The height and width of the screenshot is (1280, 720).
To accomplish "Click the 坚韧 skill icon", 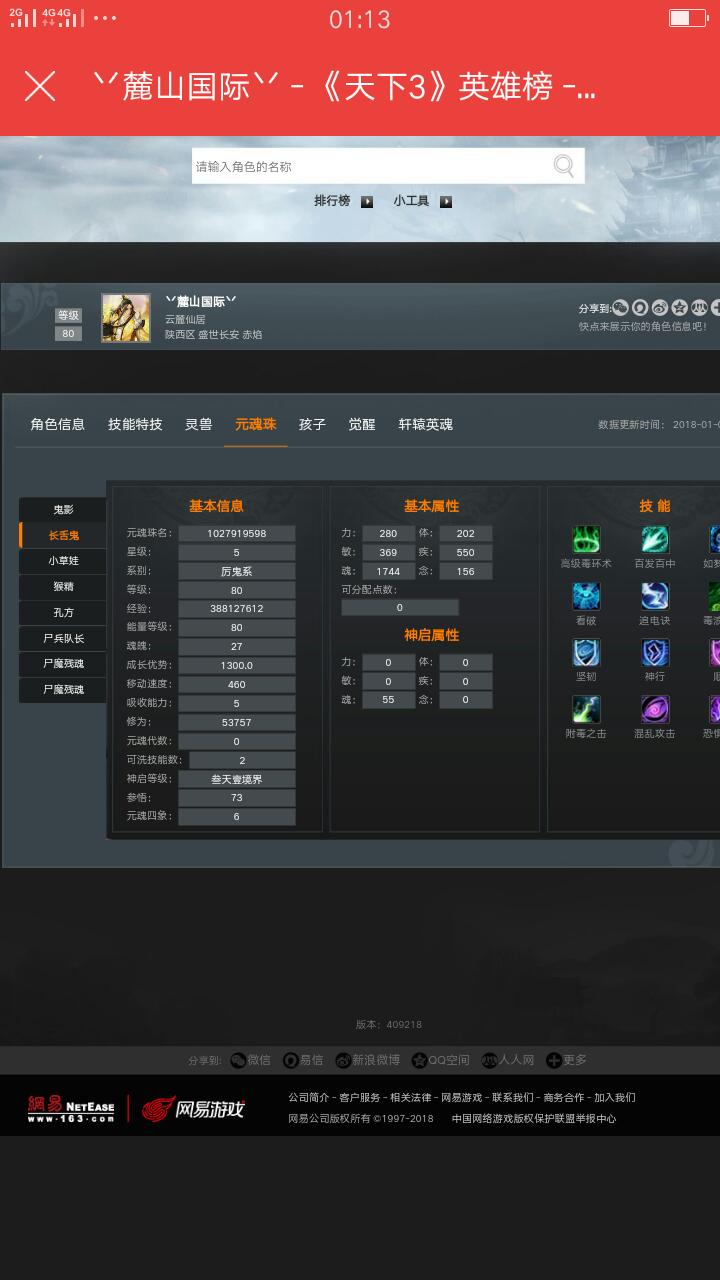I will (586, 653).
